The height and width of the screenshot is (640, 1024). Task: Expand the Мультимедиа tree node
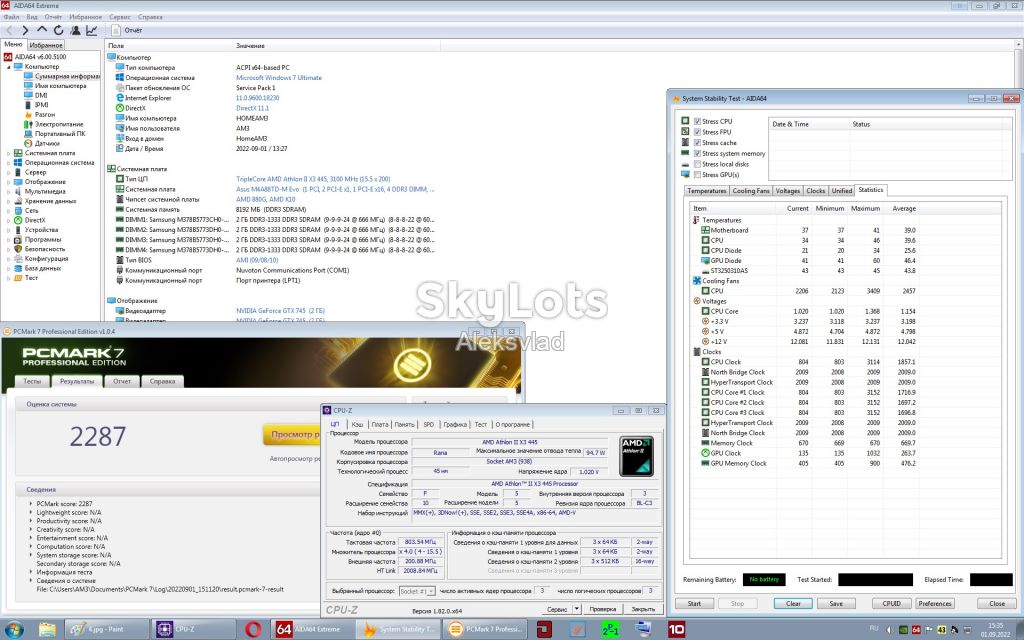point(8,191)
